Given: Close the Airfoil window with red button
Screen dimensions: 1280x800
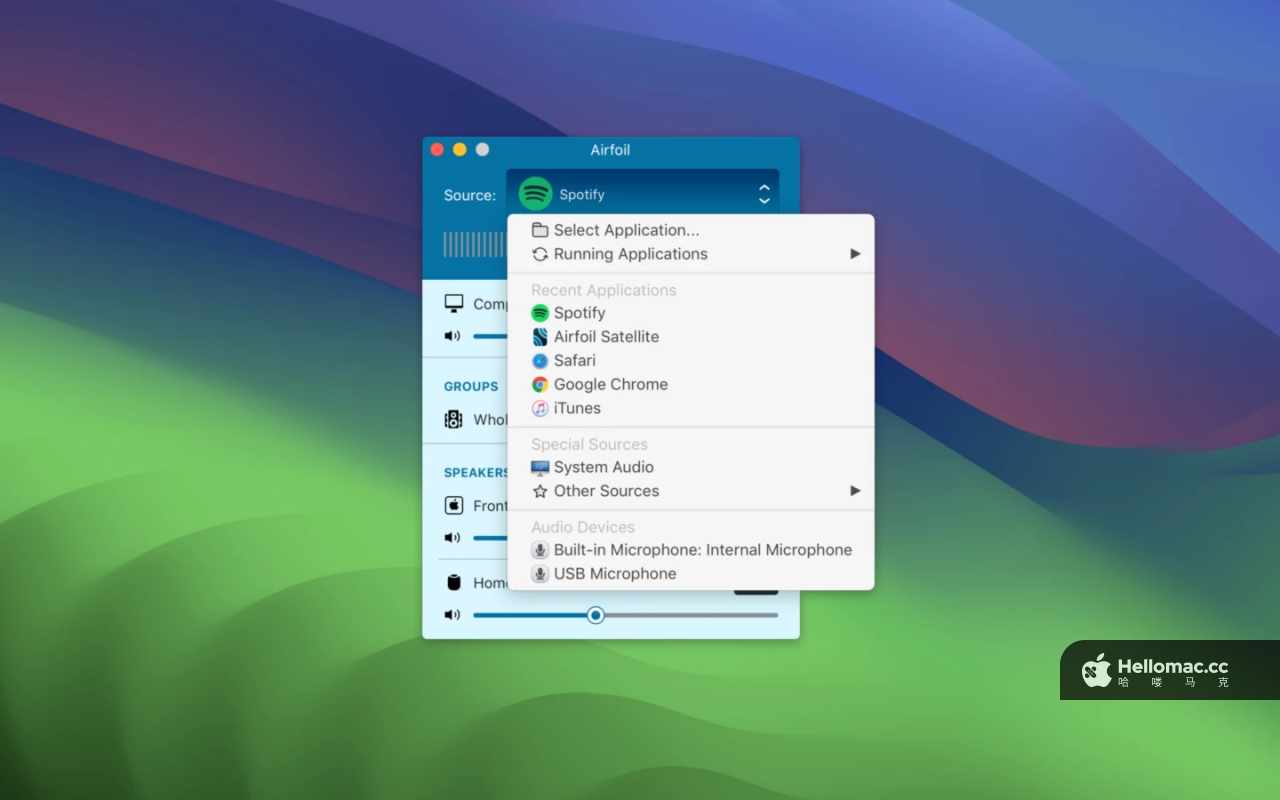Looking at the screenshot, I should coord(437,149).
